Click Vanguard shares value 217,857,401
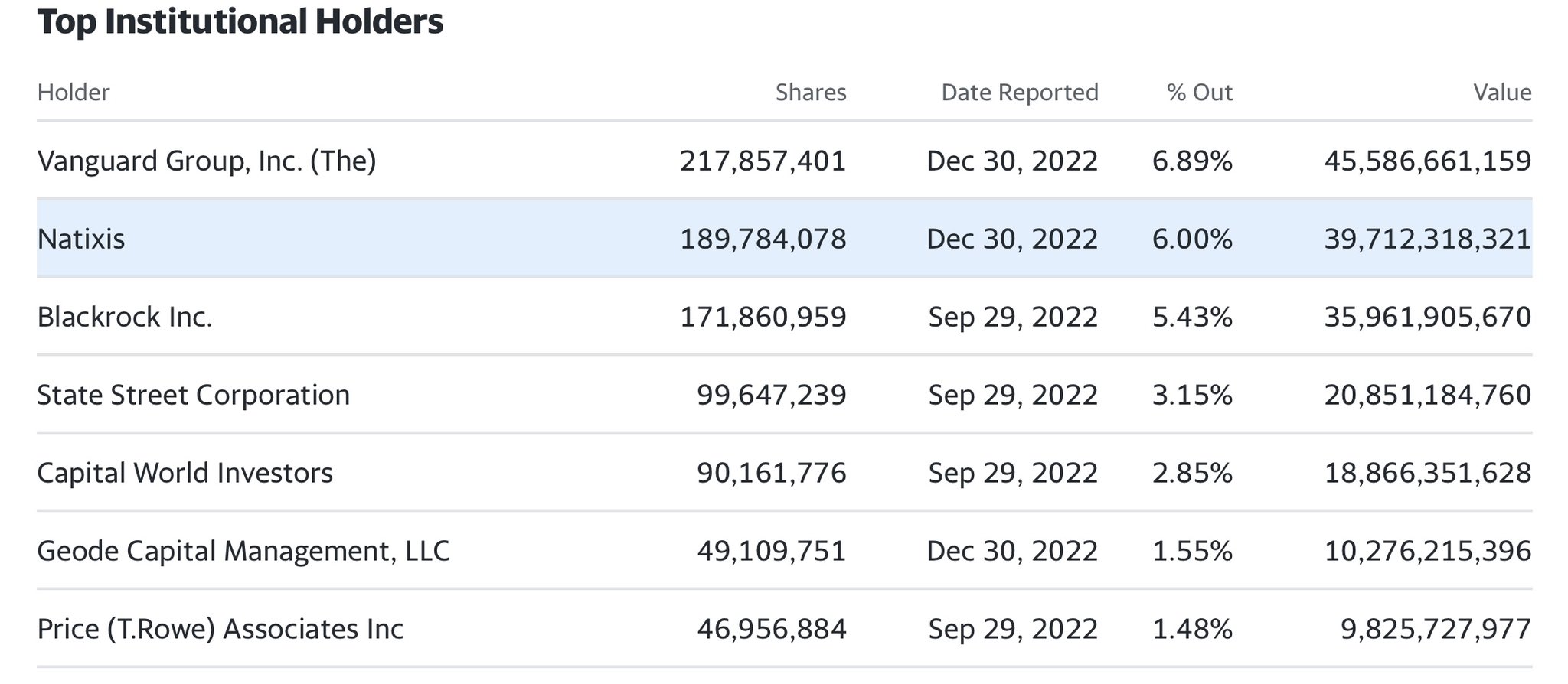 coord(763,161)
